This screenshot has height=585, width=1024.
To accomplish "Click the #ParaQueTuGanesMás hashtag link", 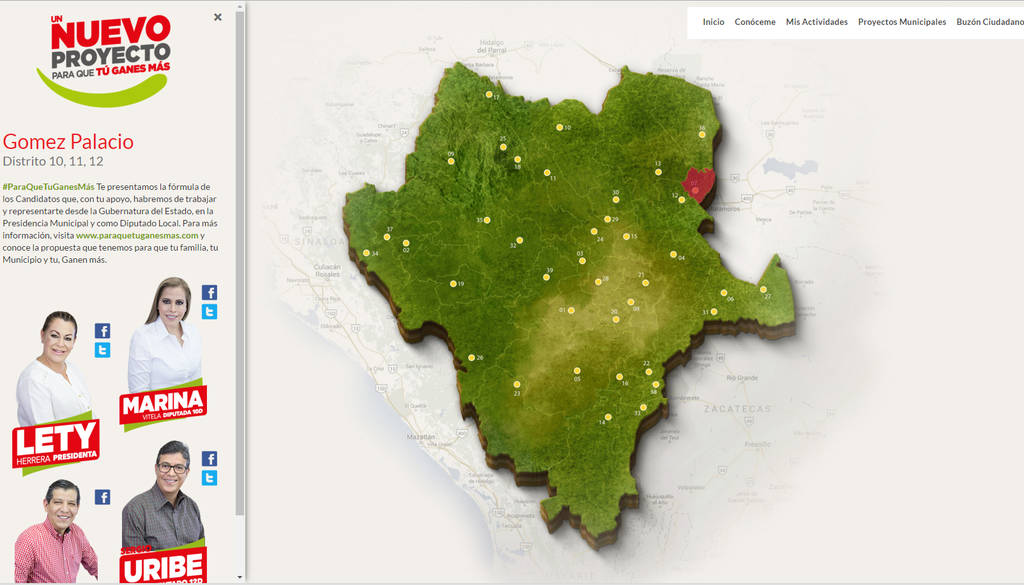I will tap(48, 187).
